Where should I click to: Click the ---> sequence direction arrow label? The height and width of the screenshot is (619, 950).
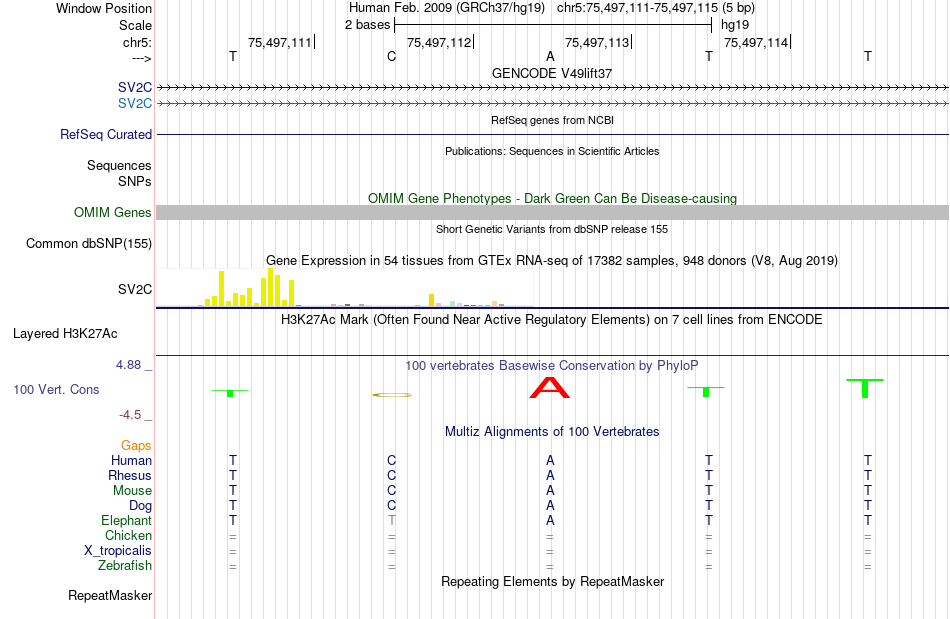point(141,58)
